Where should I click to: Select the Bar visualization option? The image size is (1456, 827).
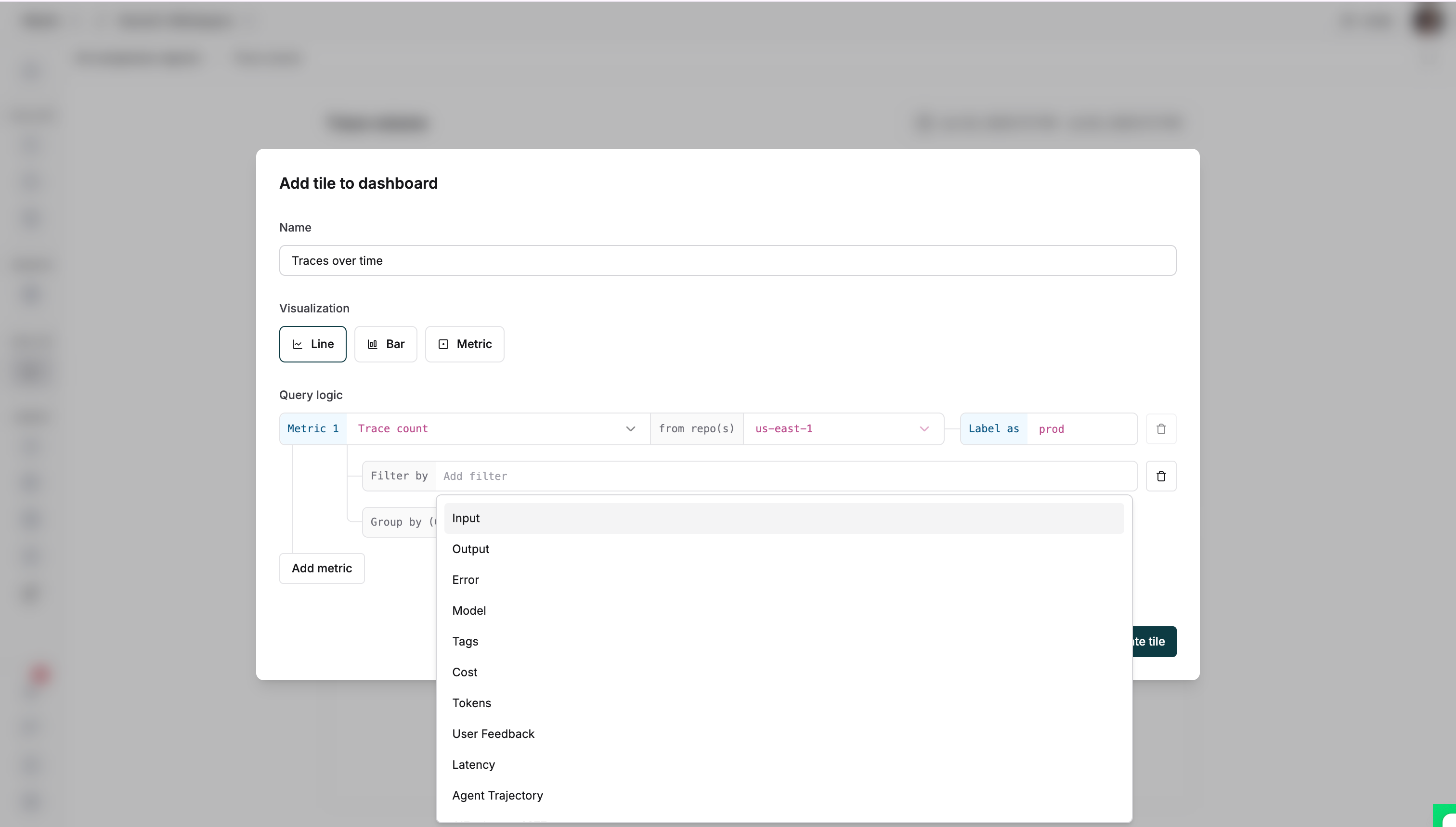(385, 344)
